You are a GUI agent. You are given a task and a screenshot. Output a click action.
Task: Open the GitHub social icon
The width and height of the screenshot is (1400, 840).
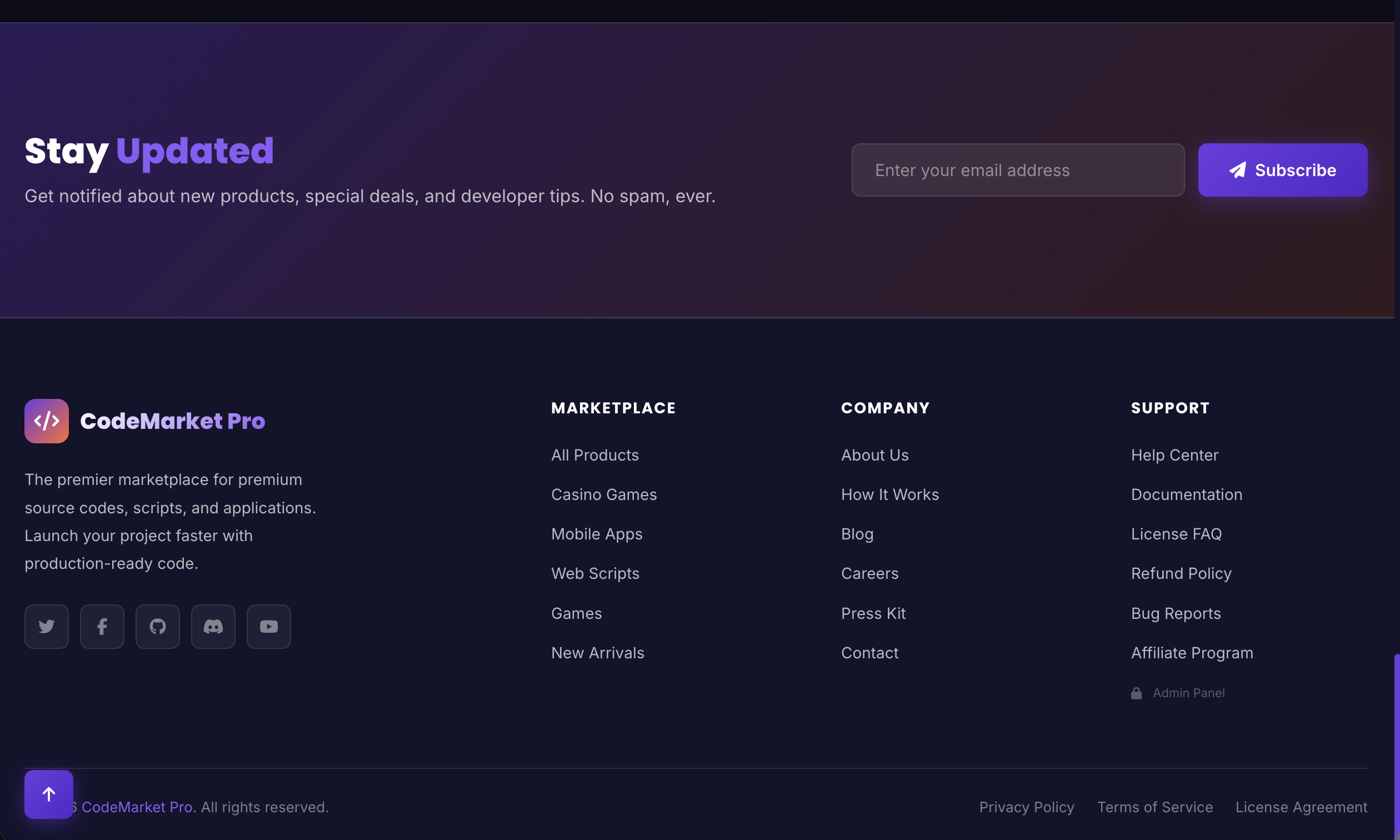pos(157,626)
